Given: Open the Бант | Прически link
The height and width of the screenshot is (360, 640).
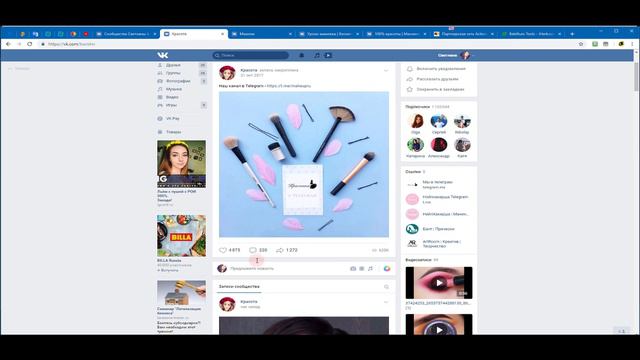Looking at the screenshot, I should point(439,229).
